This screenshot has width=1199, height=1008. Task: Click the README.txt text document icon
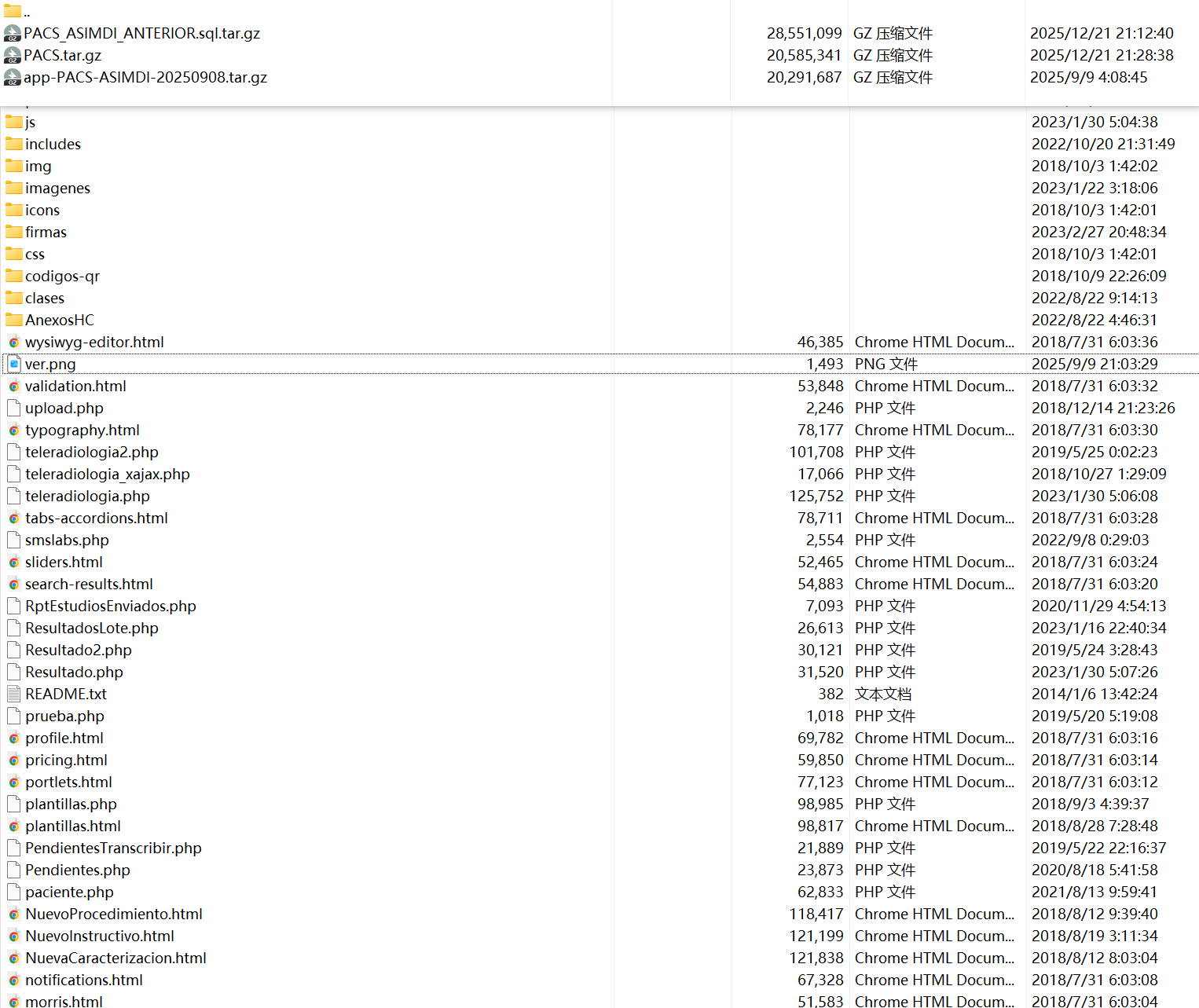(x=14, y=694)
